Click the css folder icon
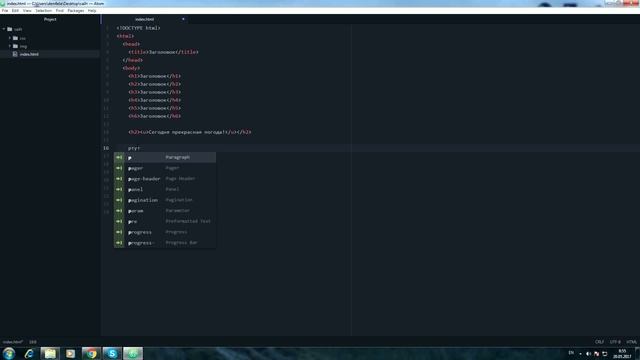 [x=16, y=38]
